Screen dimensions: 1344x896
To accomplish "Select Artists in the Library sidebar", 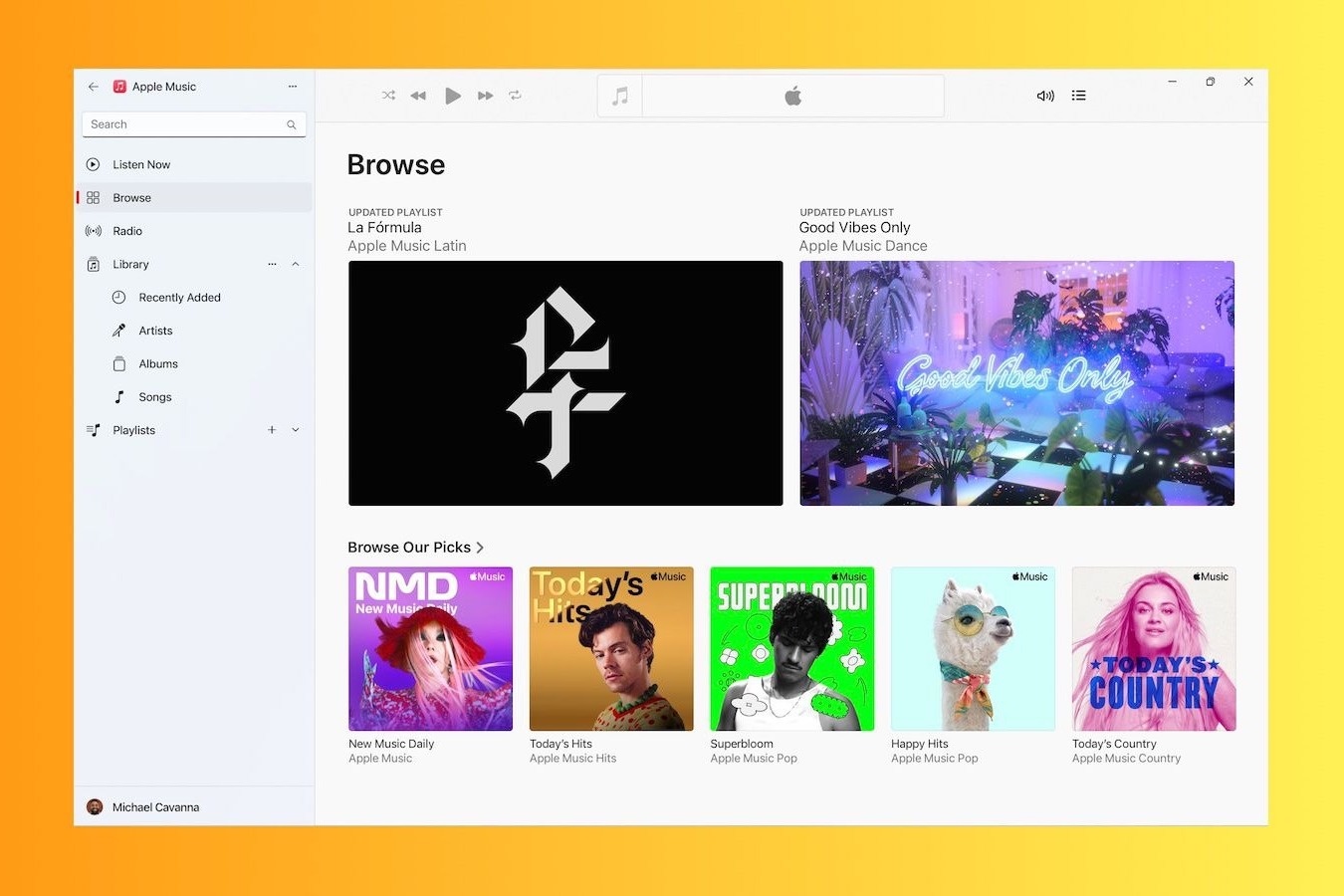I will 155,330.
